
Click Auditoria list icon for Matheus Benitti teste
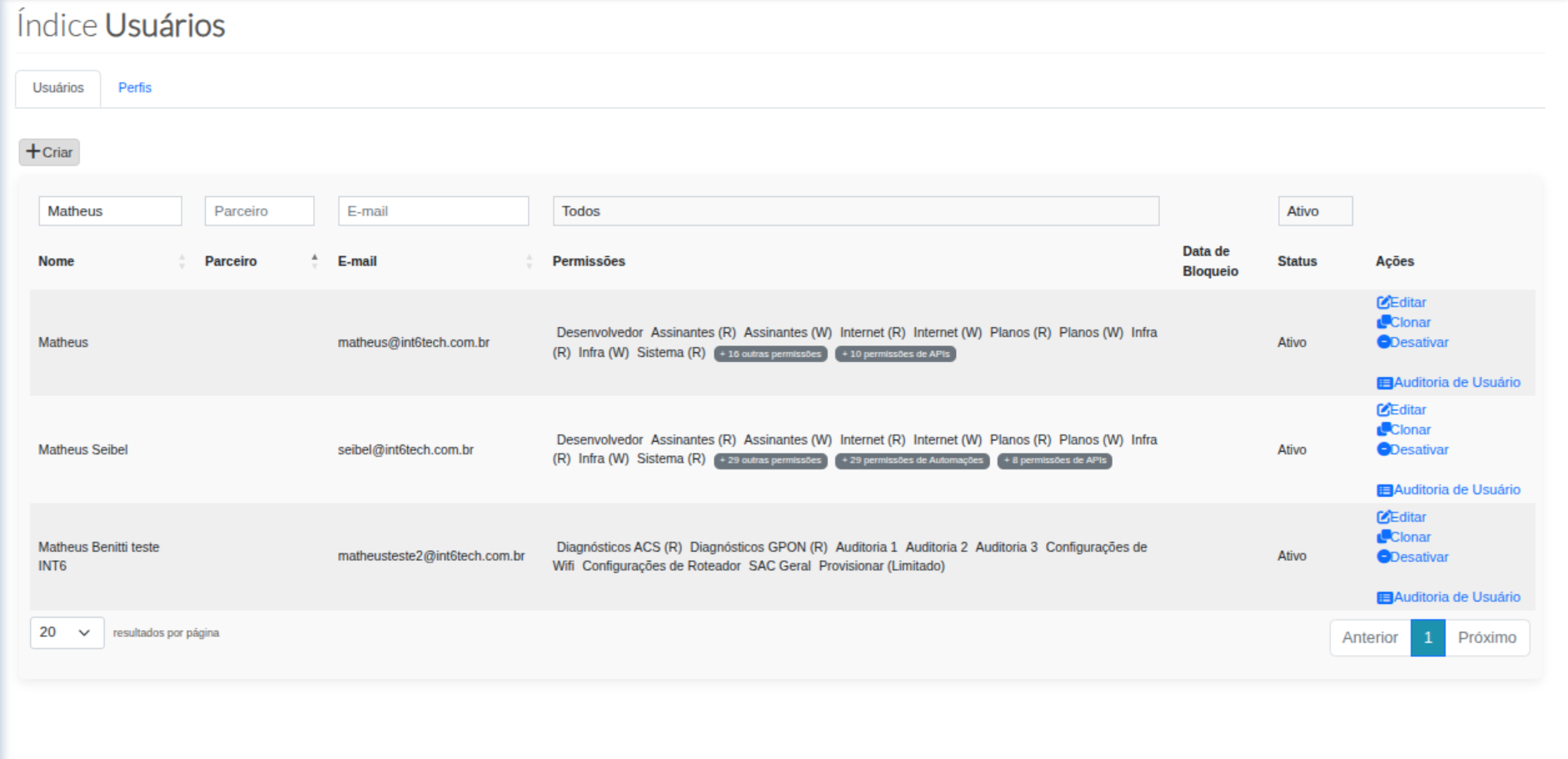tap(1385, 598)
